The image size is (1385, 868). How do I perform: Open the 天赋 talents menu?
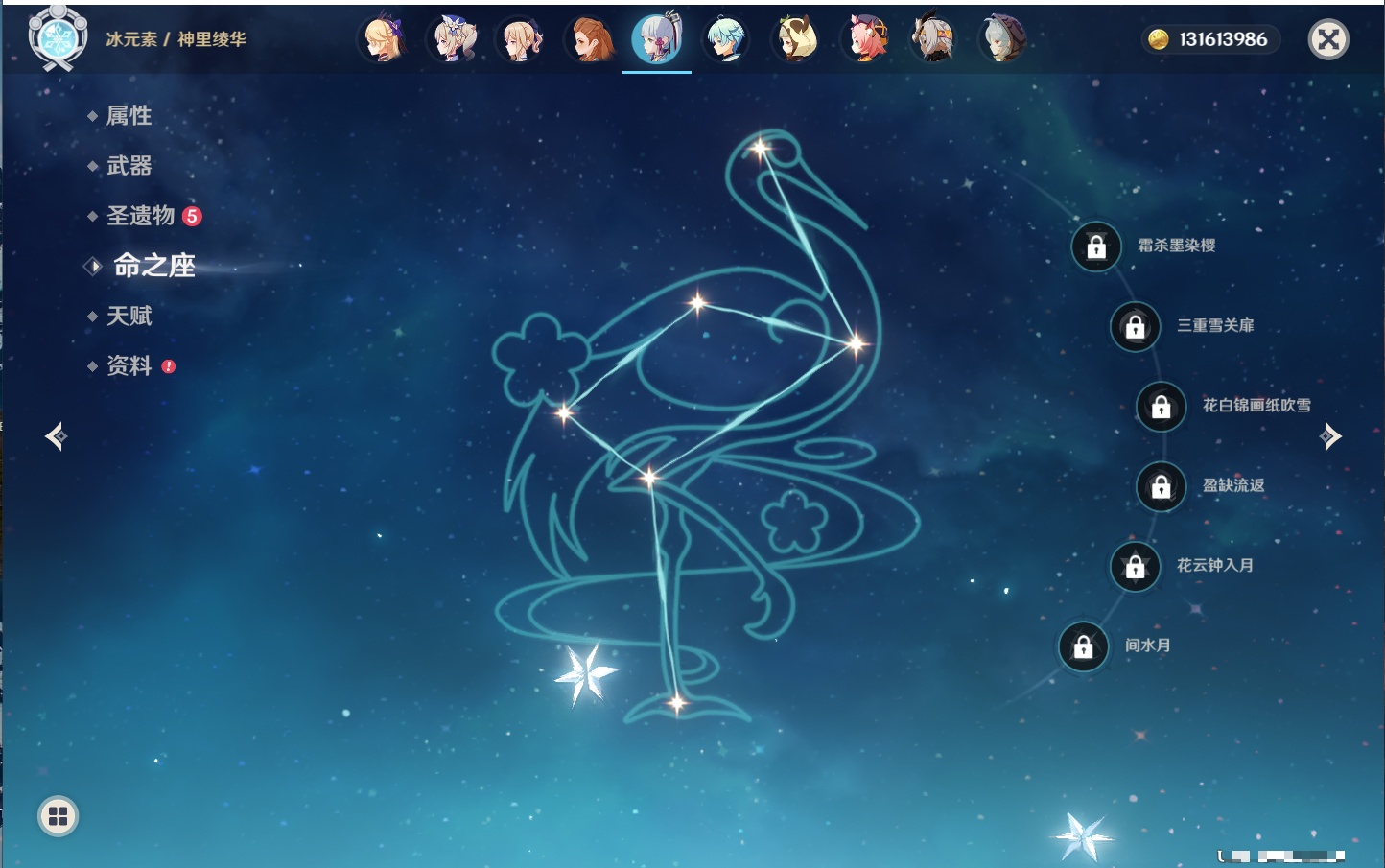click(x=129, y=316)
